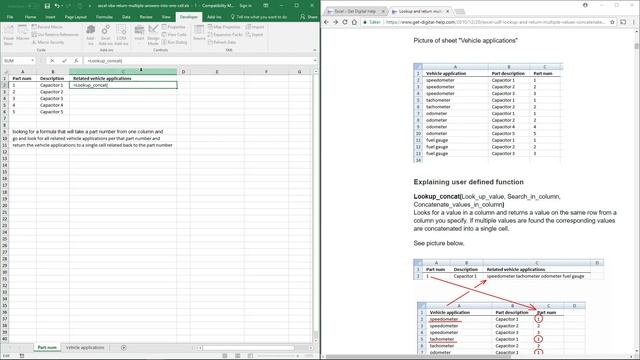640x360 pixels.
Task: Expand the formula bar
Action: pos(315,61)
